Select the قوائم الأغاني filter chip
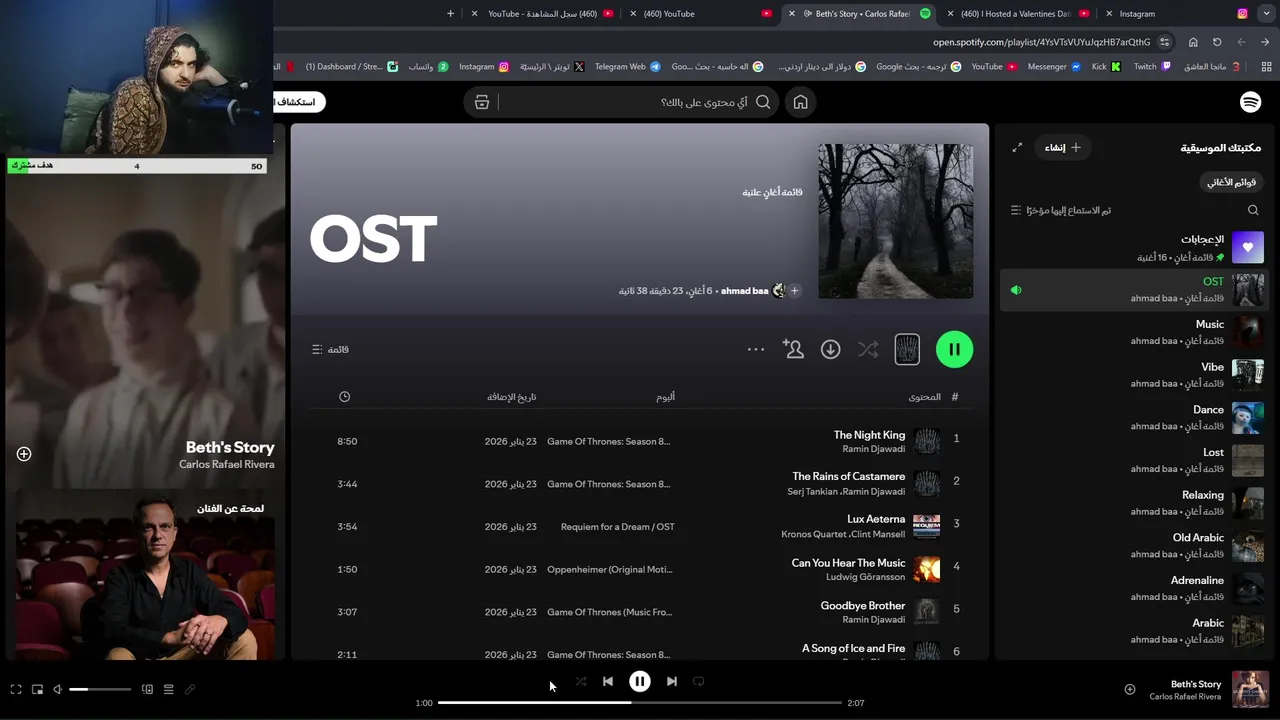Screen dimensions: 1280x720 pyautogui.click(x=1231, y=182)
